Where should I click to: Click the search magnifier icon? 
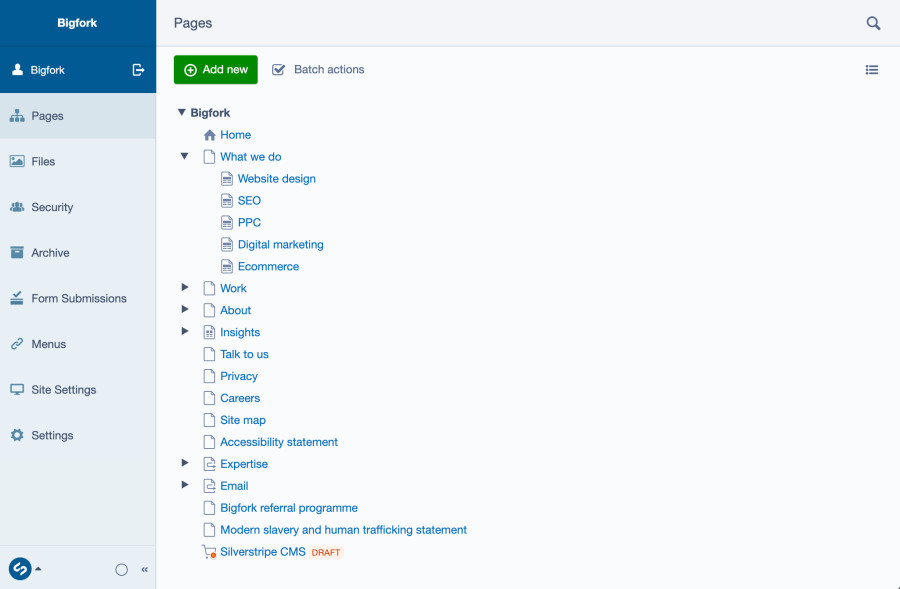pyautogui.click(x=872, y=22)
